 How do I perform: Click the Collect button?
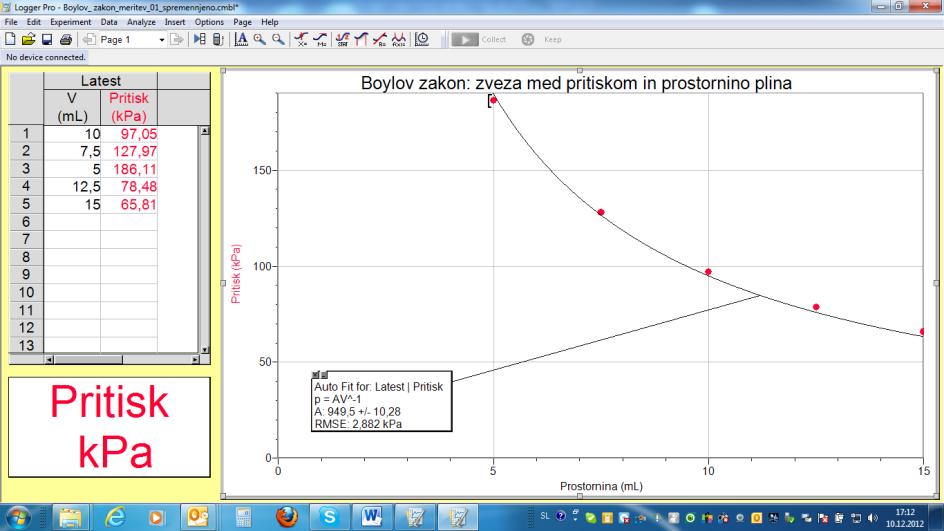tap(479, 39)
